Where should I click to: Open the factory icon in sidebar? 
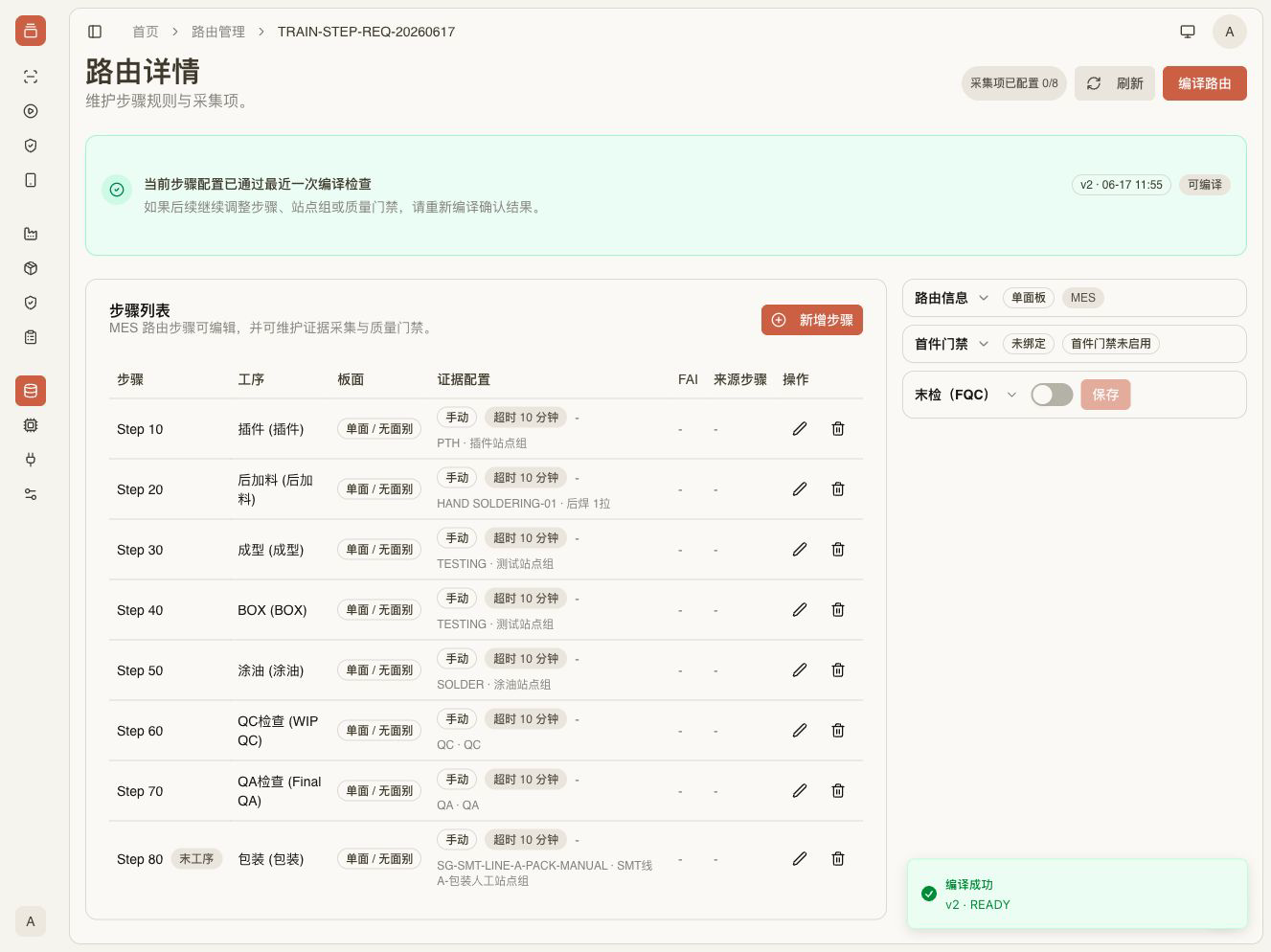point(31,234)
